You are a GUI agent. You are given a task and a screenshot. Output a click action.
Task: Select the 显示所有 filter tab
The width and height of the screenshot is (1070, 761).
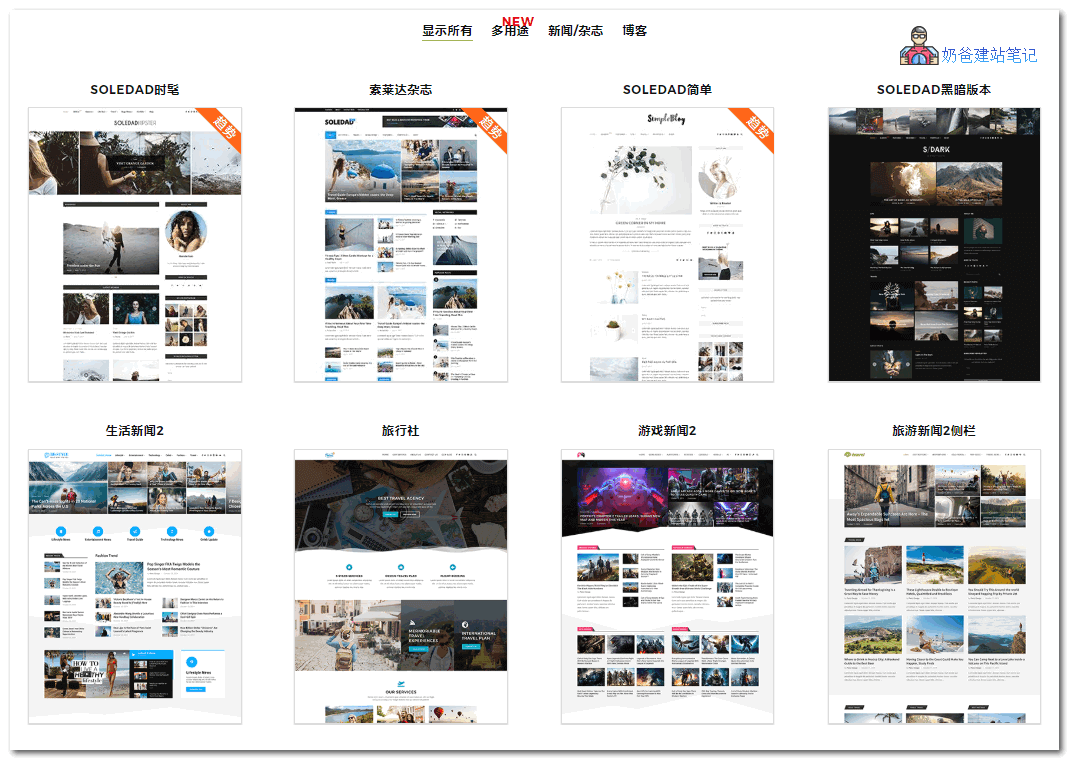[x=447, y=31]
